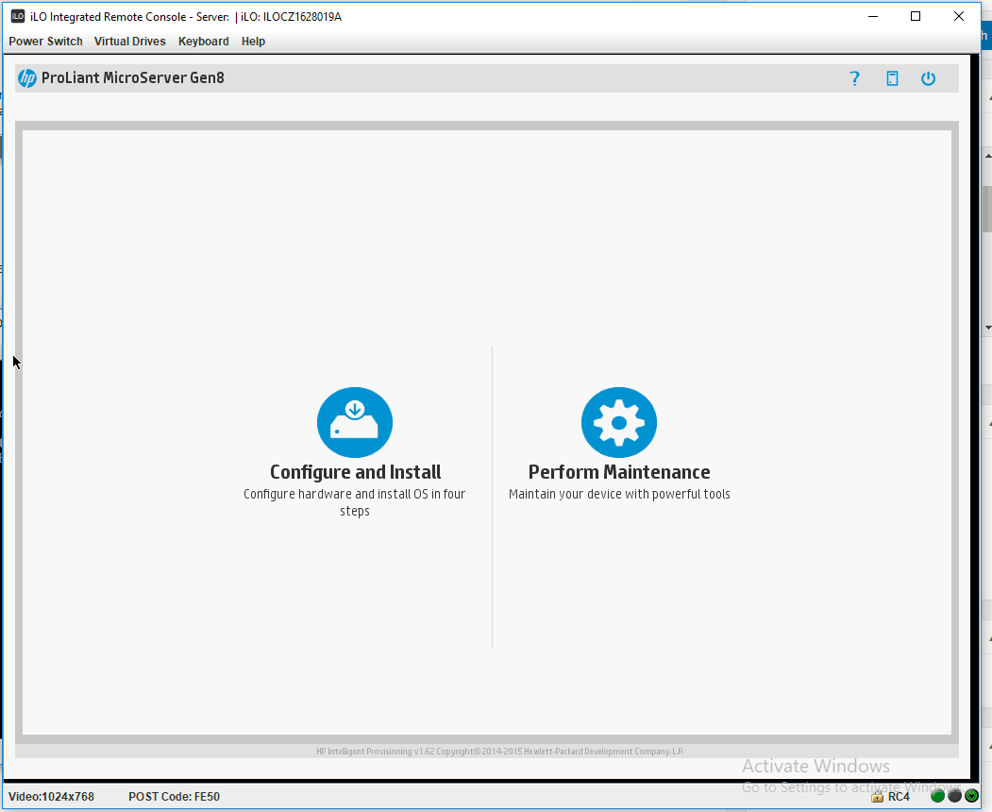Click the Perform Maintenance label
The width and height of the screenshot is (992, 812).
[x=619, y=471]
